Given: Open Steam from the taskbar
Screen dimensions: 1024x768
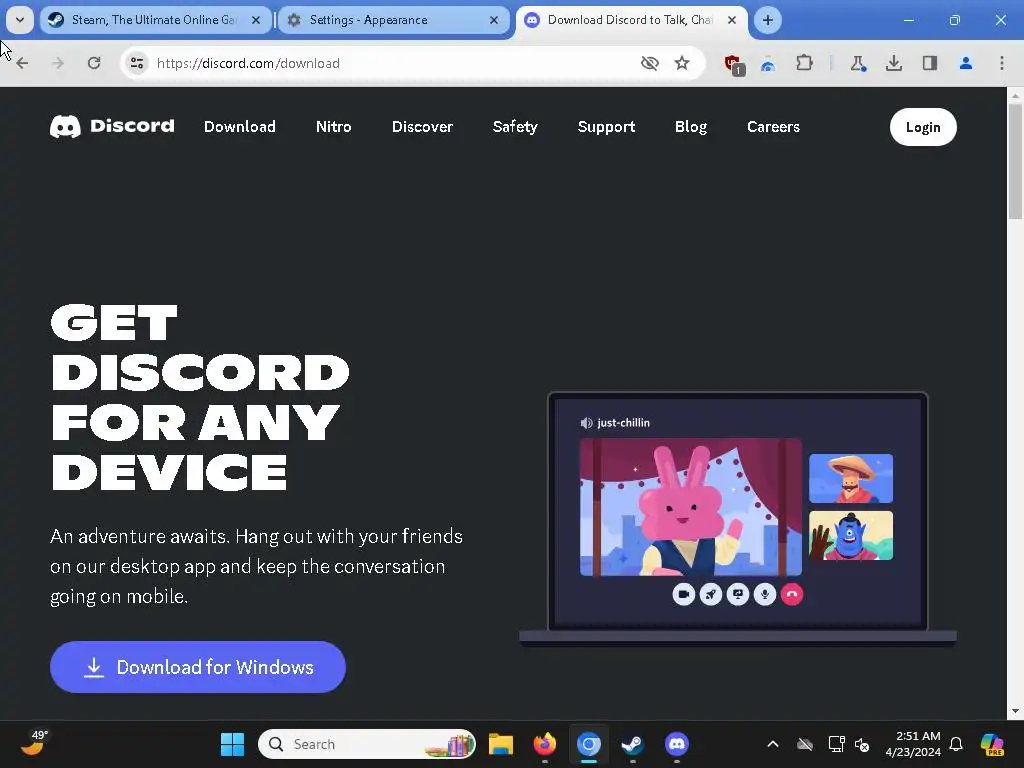Looking at the screenshot, I should click(632, 744).
